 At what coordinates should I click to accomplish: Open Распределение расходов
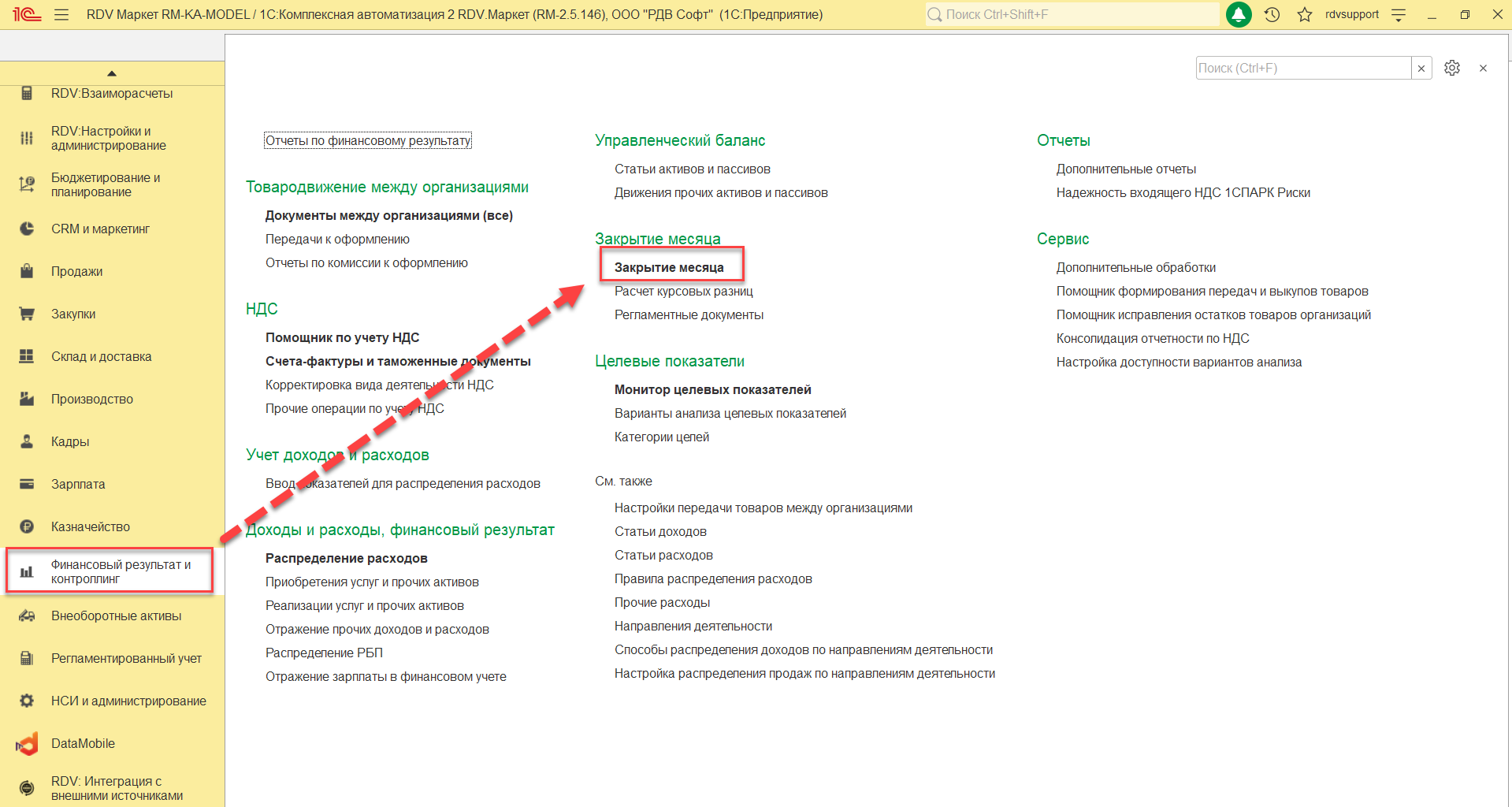click(347, 558)
